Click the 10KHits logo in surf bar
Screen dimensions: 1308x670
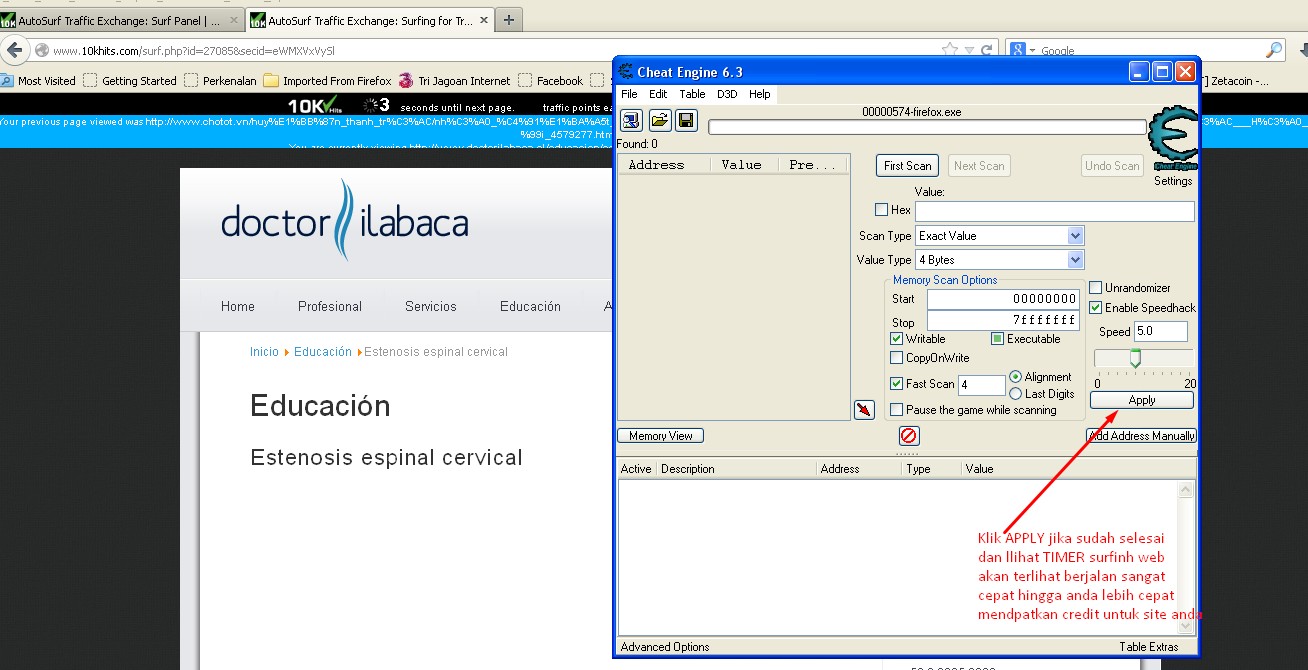click(x=315, y=105)
